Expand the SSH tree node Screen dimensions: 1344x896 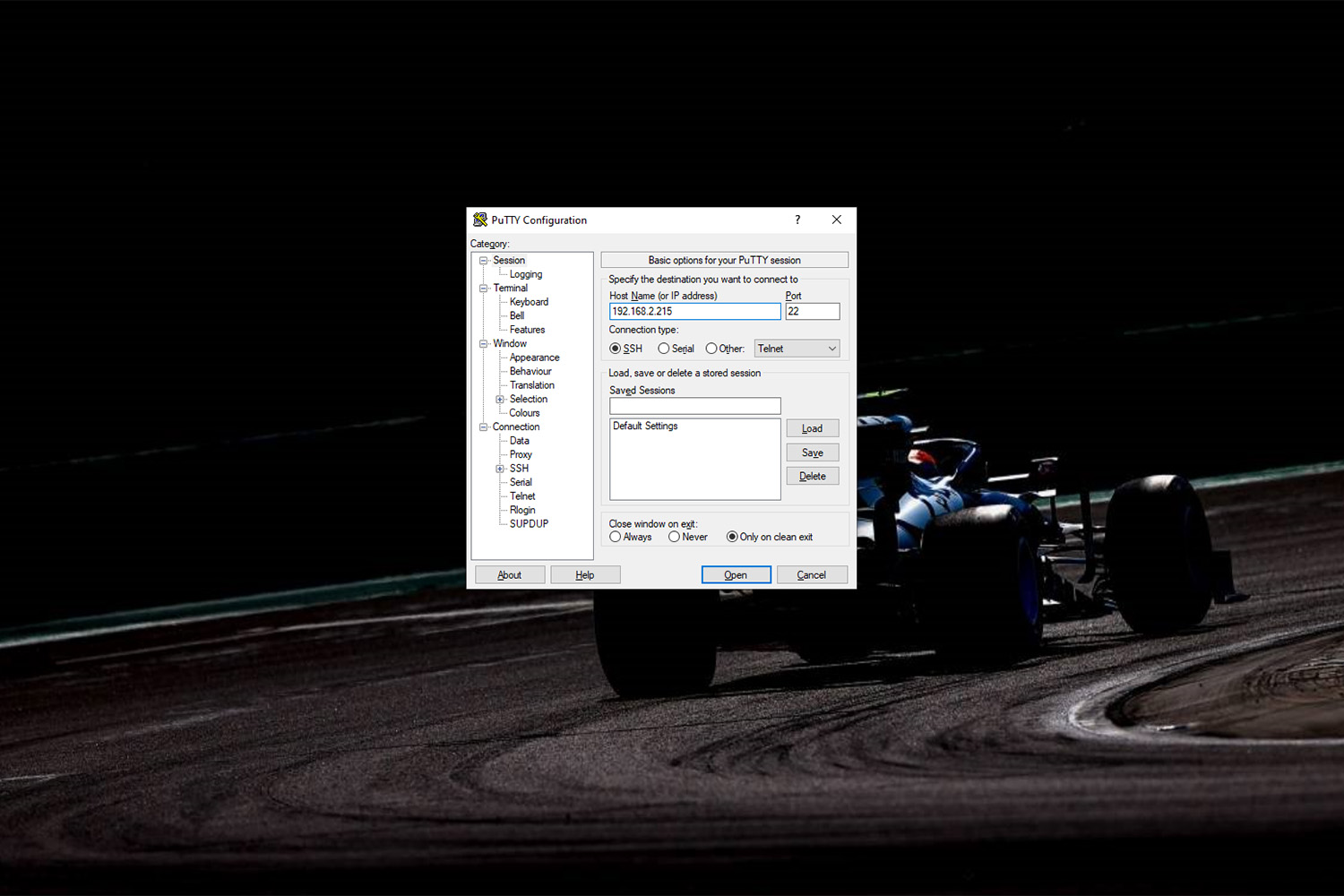tap(500, 469)
